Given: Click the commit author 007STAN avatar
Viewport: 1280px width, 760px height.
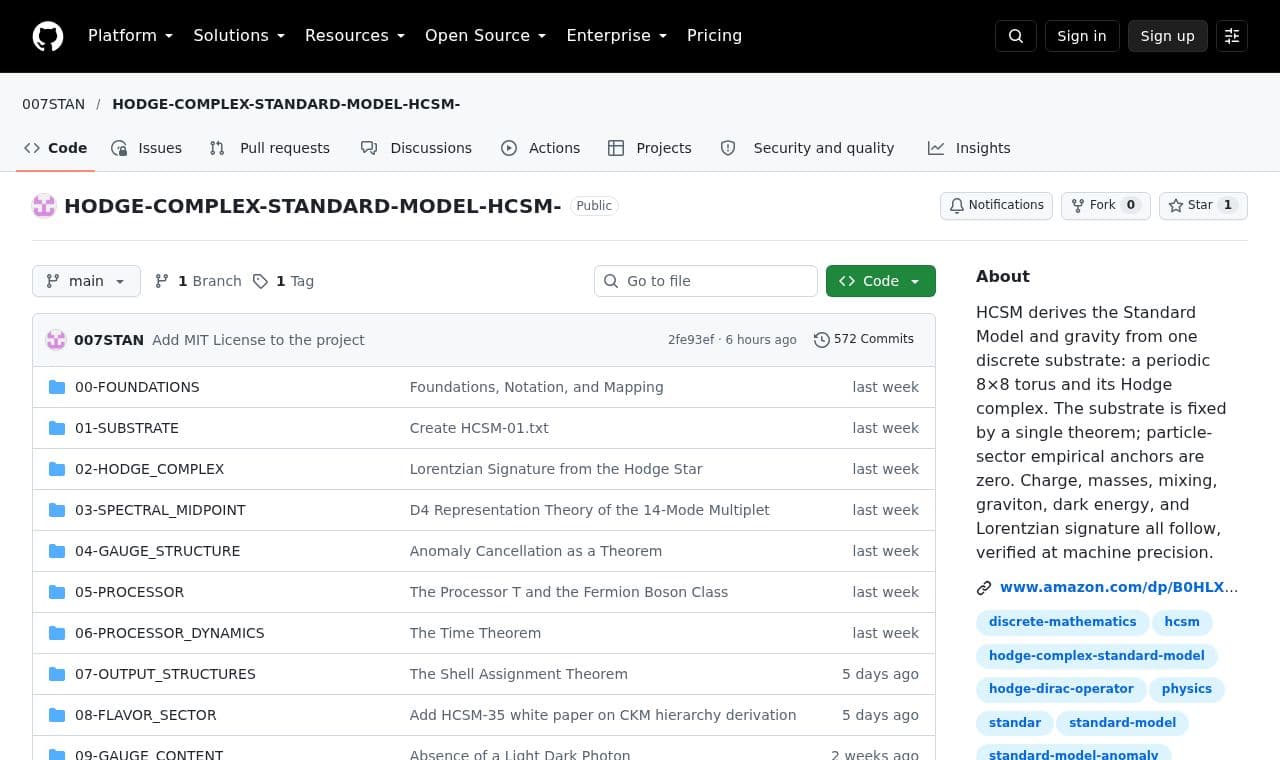Looking at the screenshot, I should click(x=56, y=340).
